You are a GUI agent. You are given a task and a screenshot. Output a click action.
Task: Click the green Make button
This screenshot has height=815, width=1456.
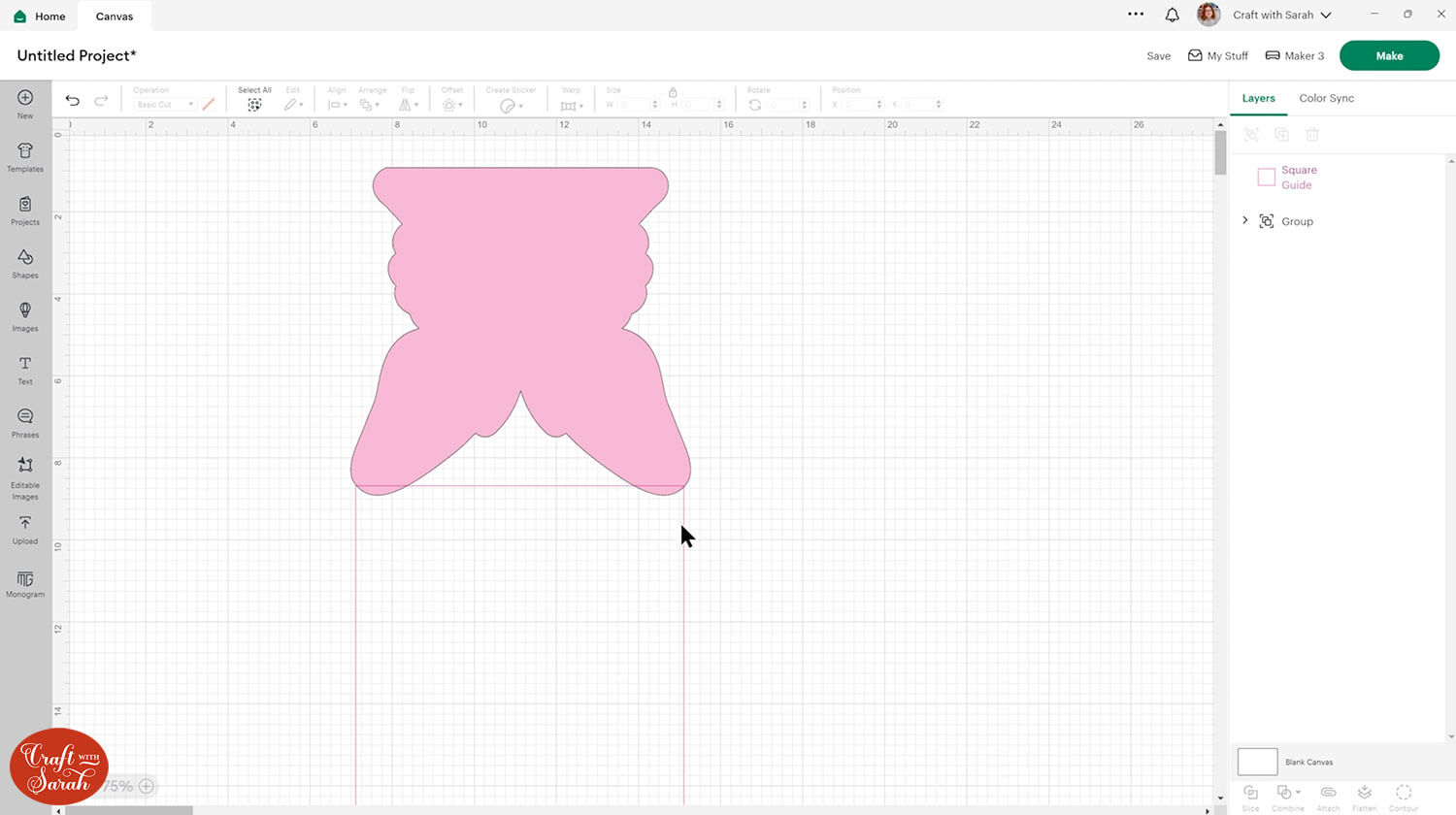coord(1389,55)
